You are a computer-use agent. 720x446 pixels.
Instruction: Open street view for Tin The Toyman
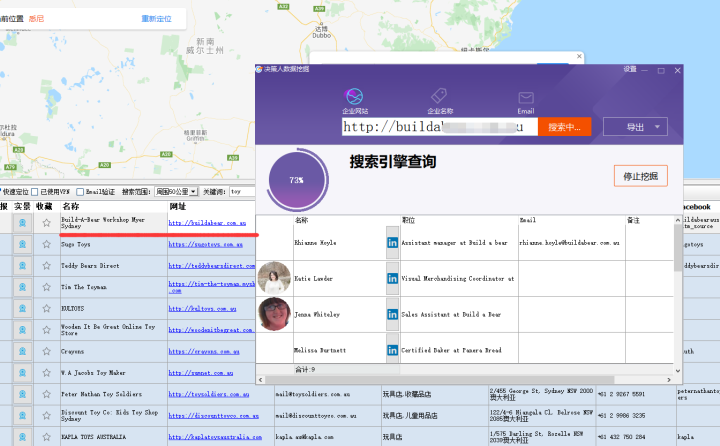22,287
